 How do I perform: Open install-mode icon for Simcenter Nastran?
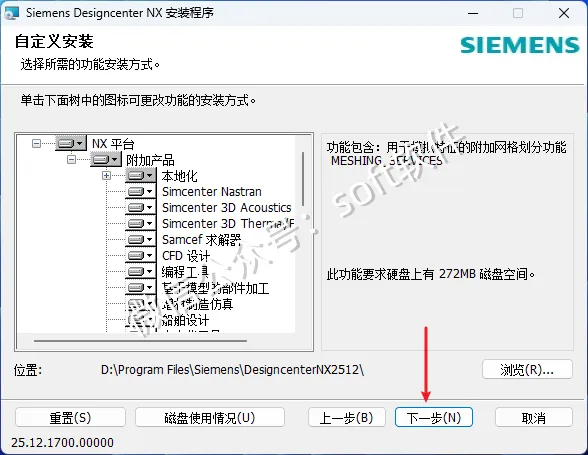point(141,191)
